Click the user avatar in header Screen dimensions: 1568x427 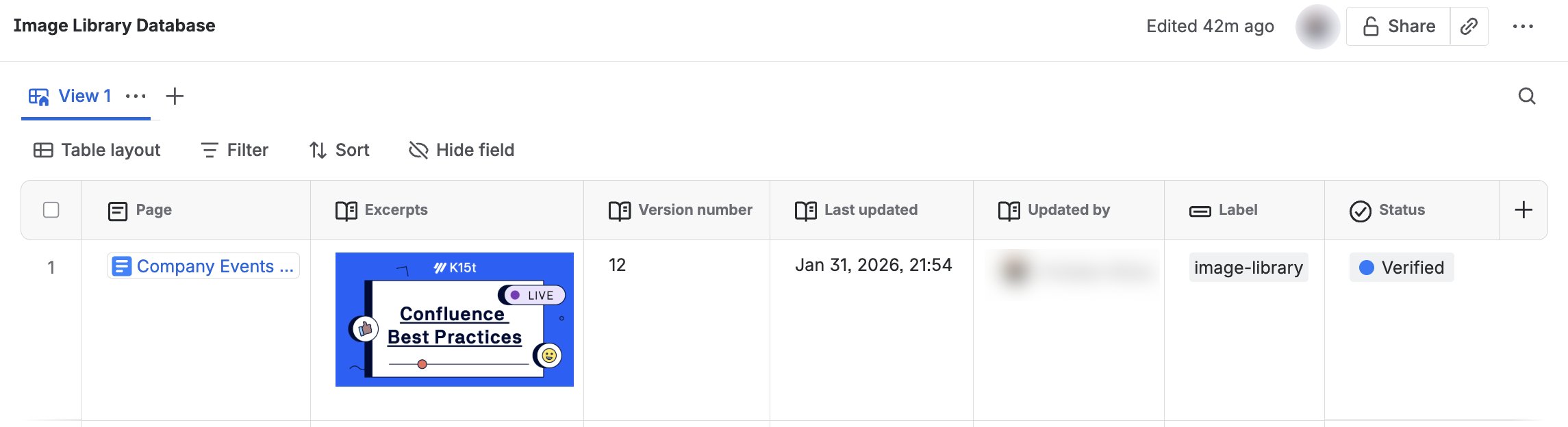pyautogui.click(x=1317, y=27)
